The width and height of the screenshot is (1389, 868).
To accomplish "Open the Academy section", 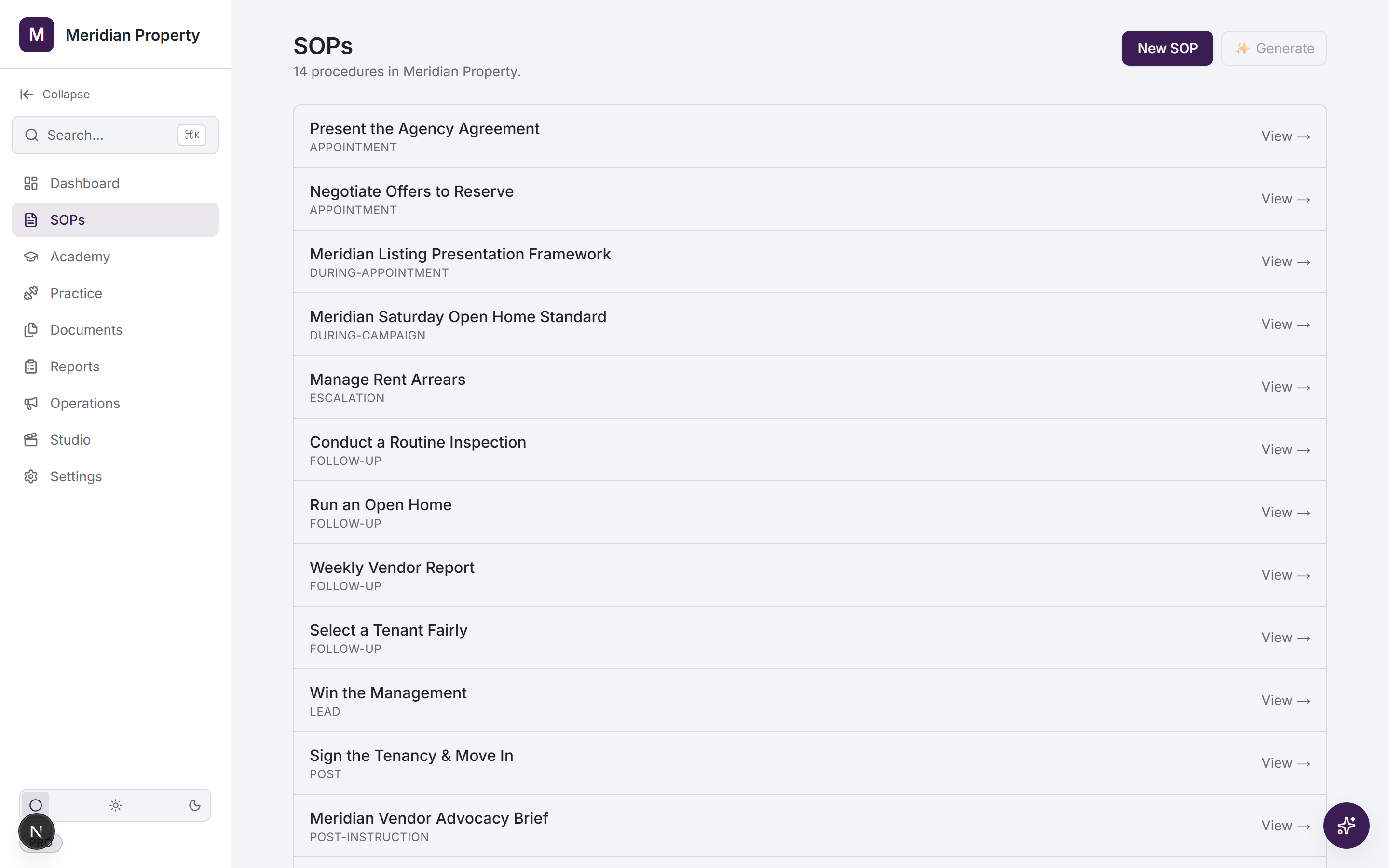I will click(x=115, y=257).
